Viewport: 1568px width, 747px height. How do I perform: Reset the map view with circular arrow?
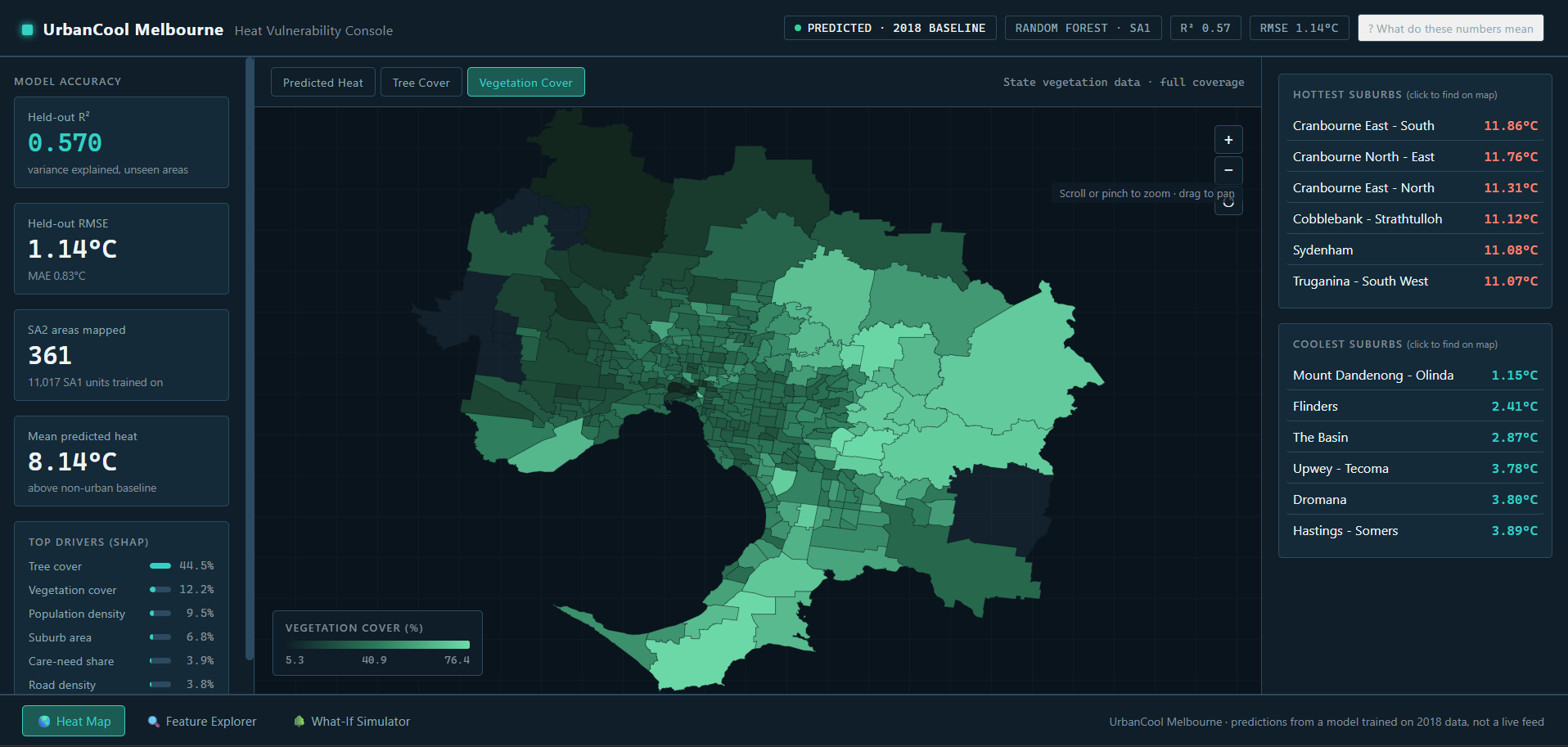click(x=1228, y=201)
